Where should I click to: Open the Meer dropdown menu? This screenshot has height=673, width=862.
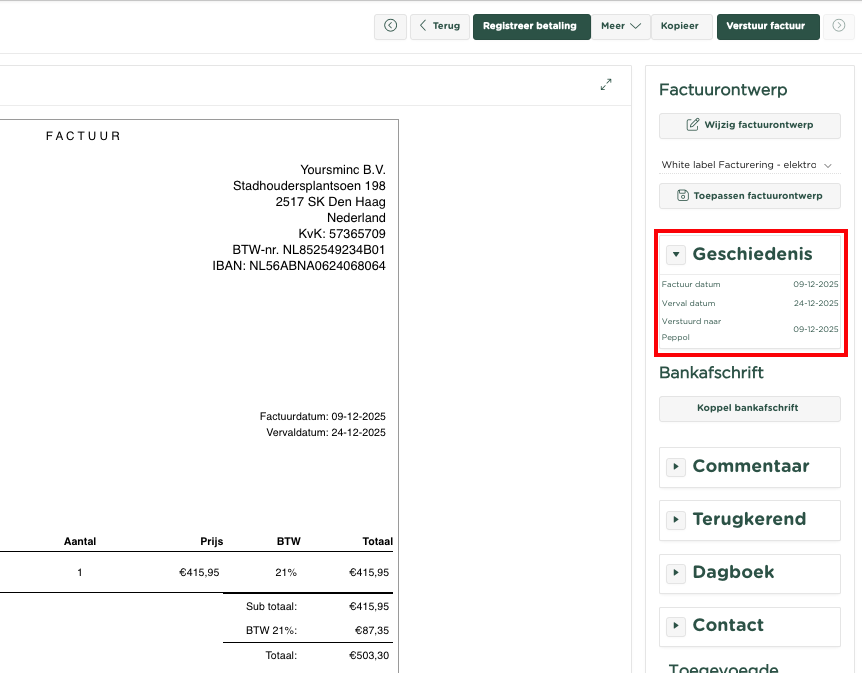[x=620, y=26]
